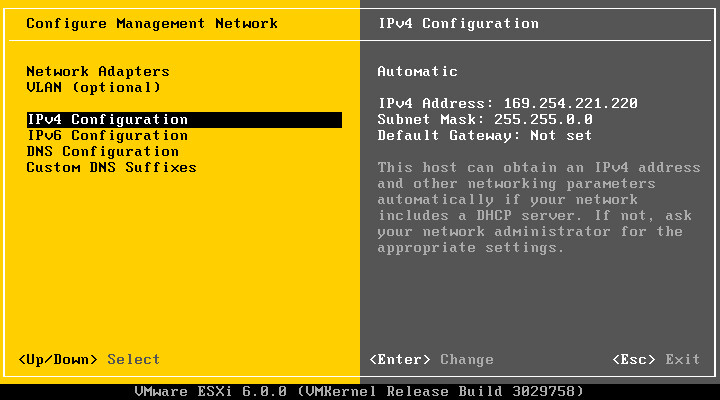Select DNS Configuration menu entry
720x400 pixels.
tap(102, 152)
